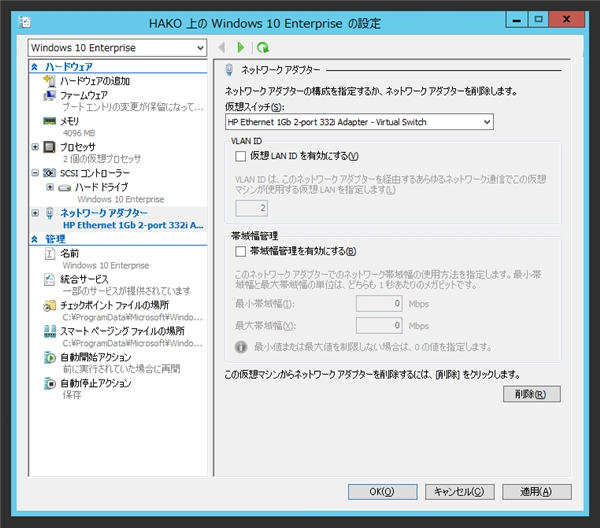Open the virtual switch dropdown

359,122
